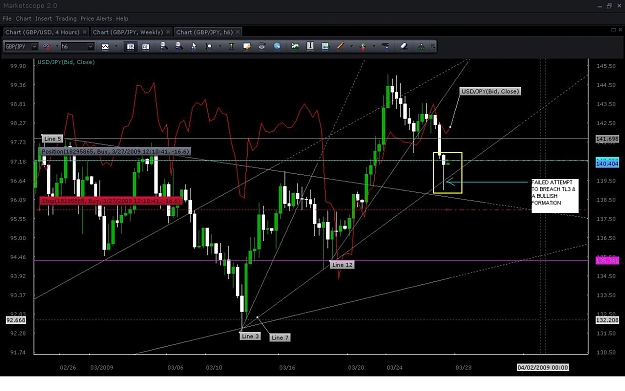Click the 92.668 left axis label
The height and width of the screenshot is (391, 625).
[x=16, y=320]
